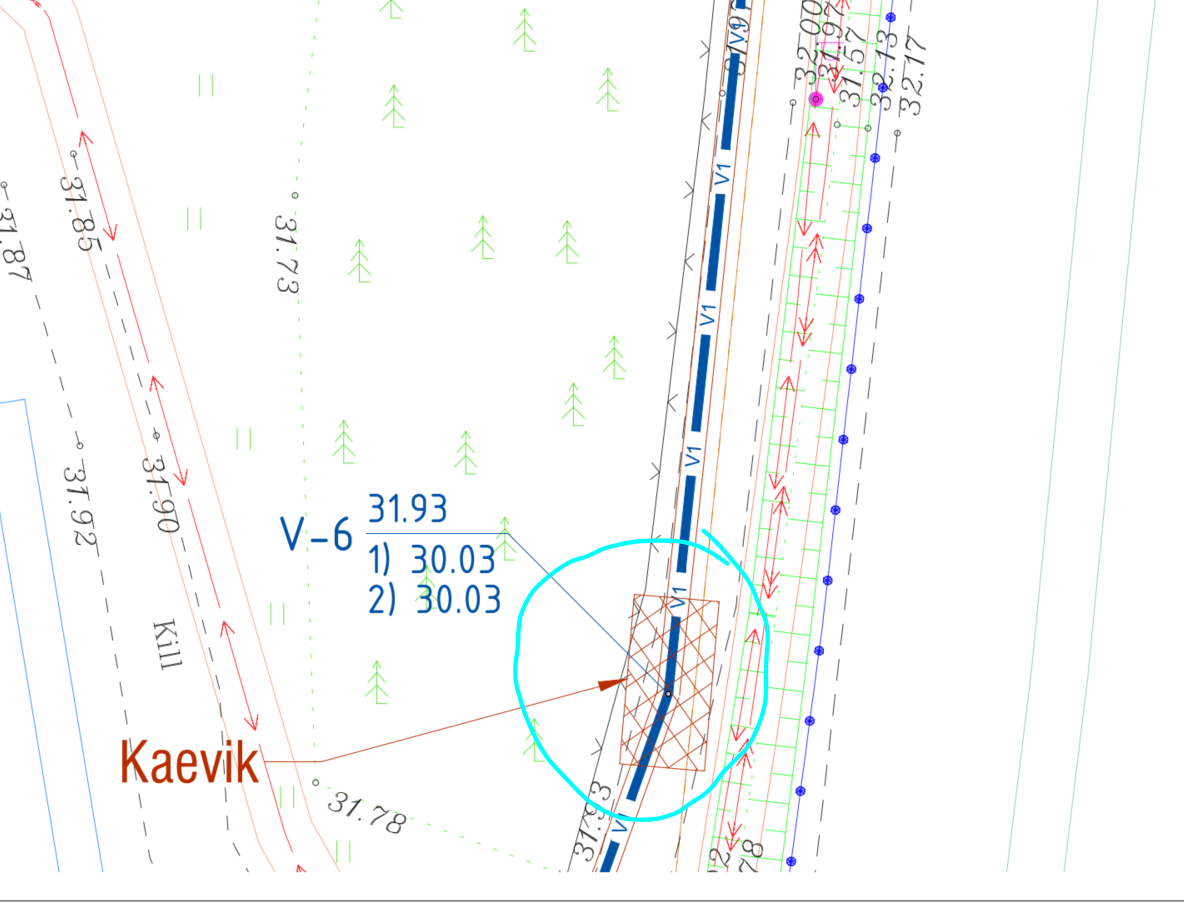Click the 31.93 elevation above the V-6 line
Screen dimensions: 1184x919
pos(407,510)
